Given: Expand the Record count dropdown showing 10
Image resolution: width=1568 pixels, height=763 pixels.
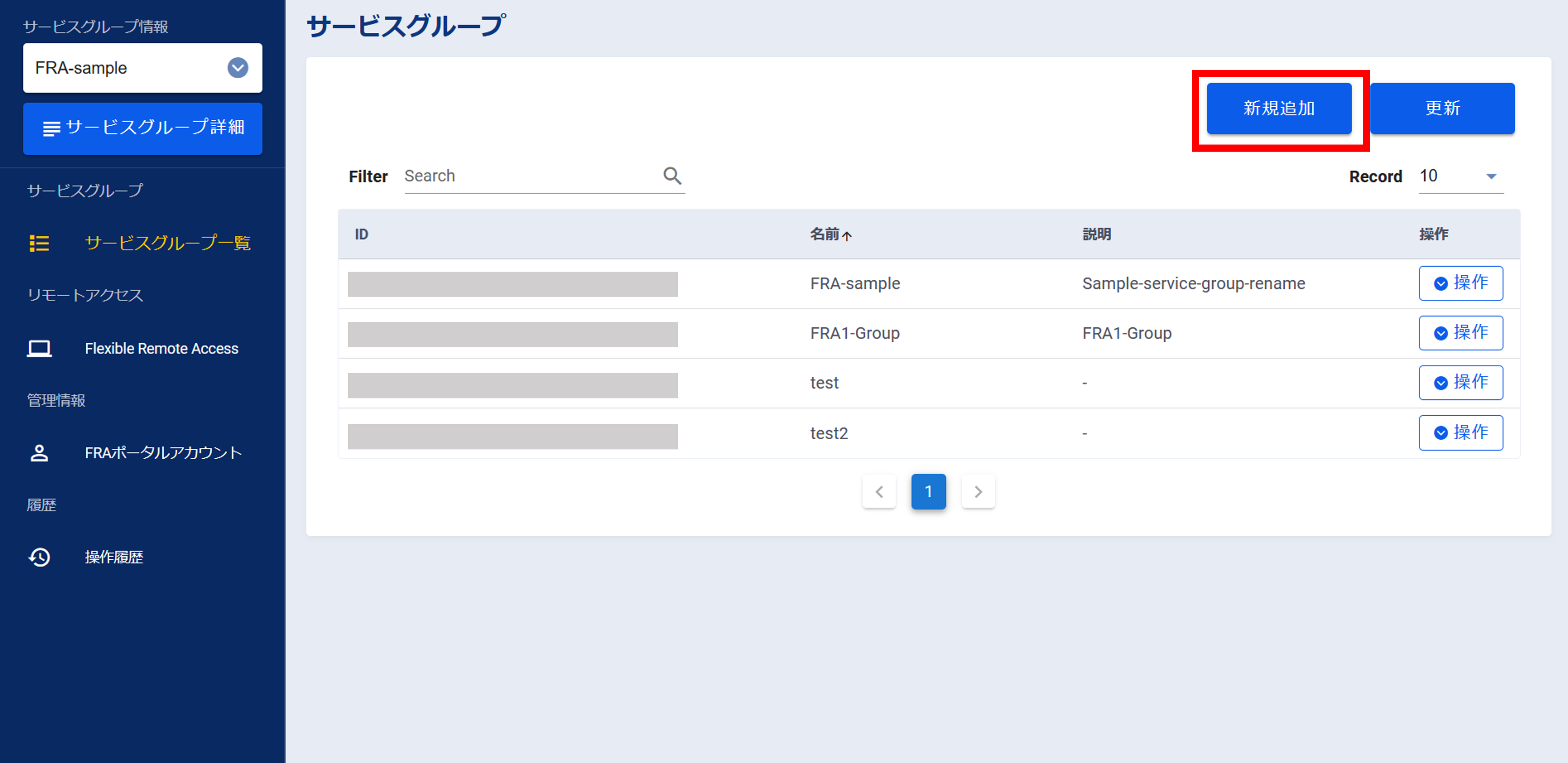Looking at the screenshot, I should point(1461,176).
